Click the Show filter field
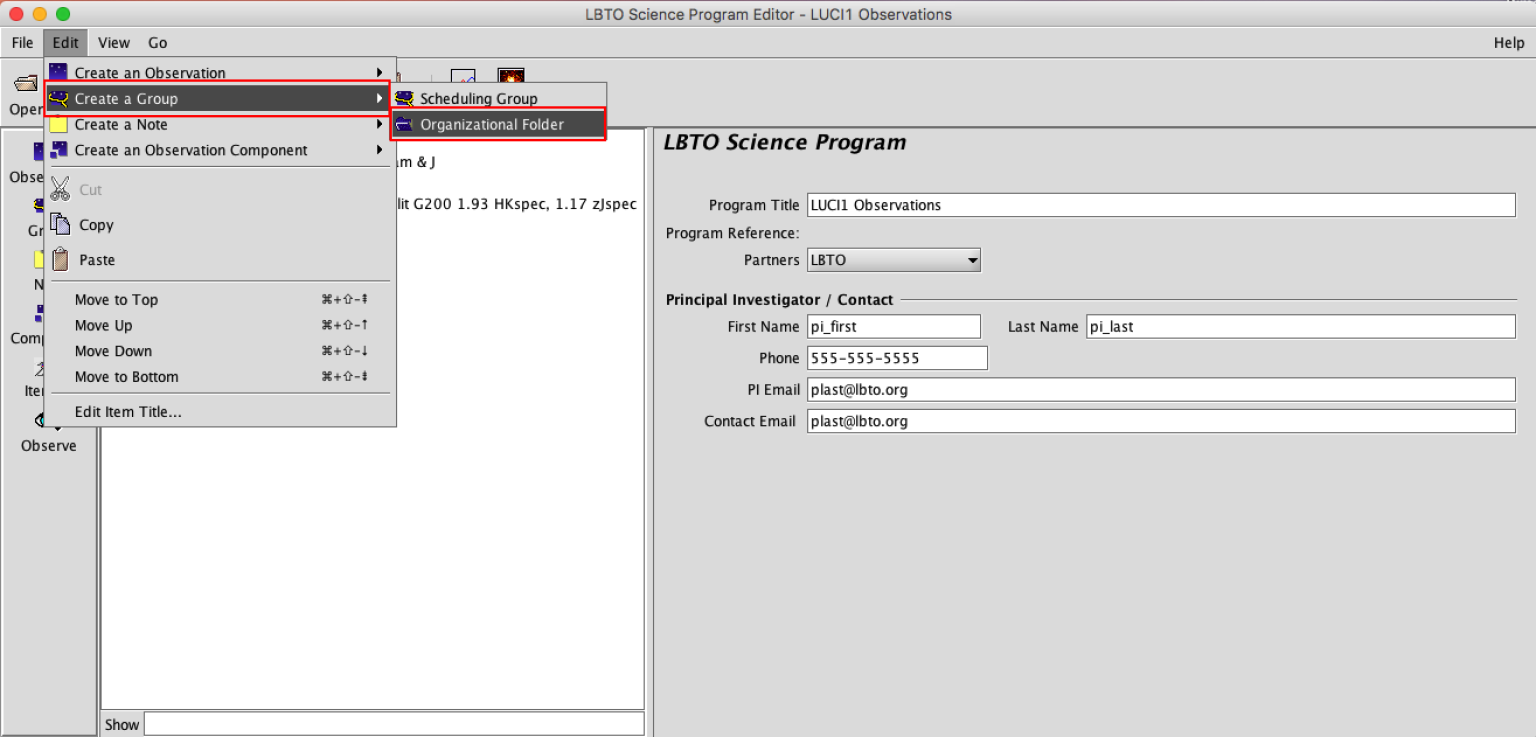 (394, 724)
